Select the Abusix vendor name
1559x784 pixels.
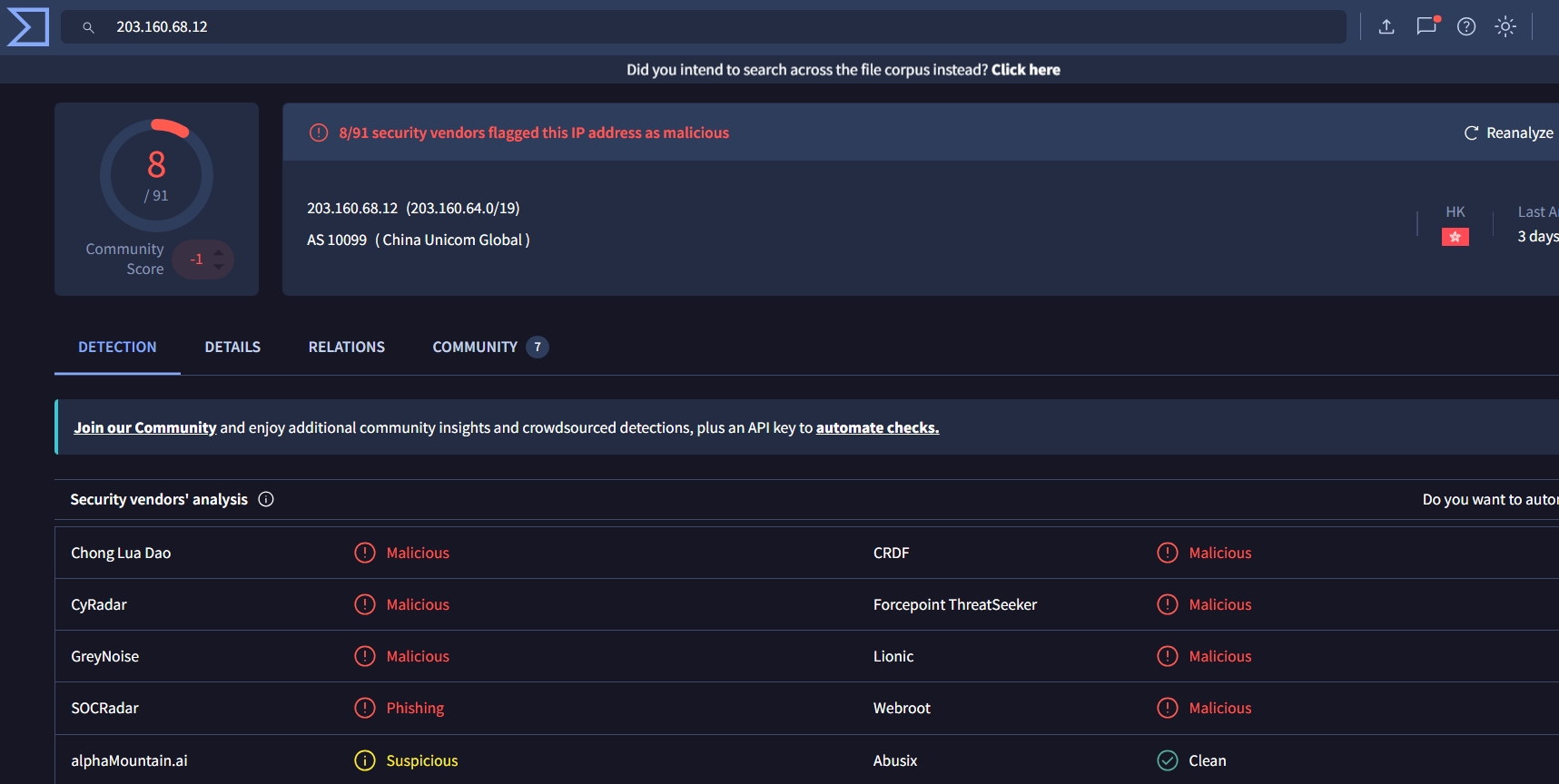coord(895,760)
